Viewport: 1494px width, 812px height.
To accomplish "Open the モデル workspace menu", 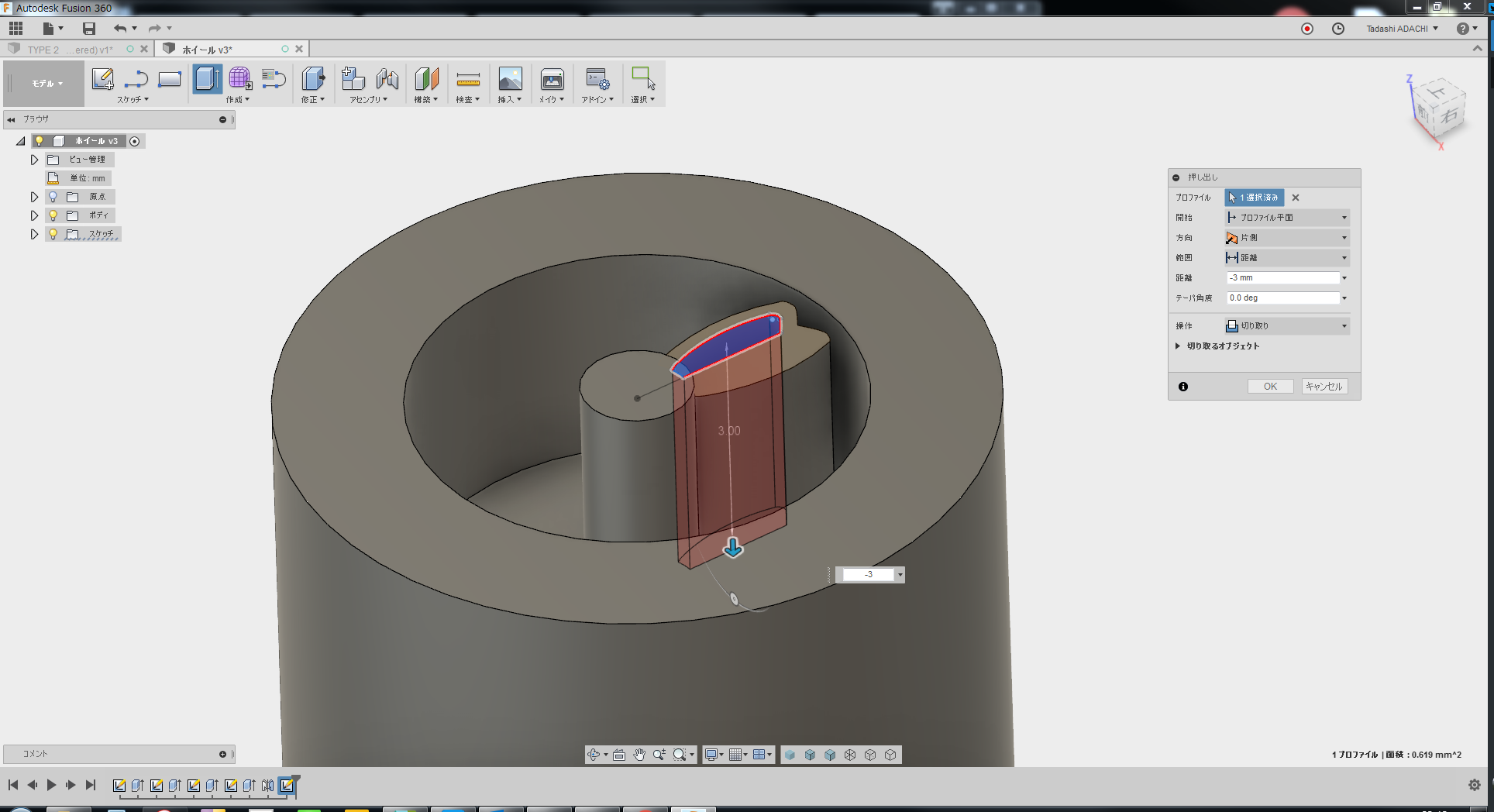I will pos(46,84).
